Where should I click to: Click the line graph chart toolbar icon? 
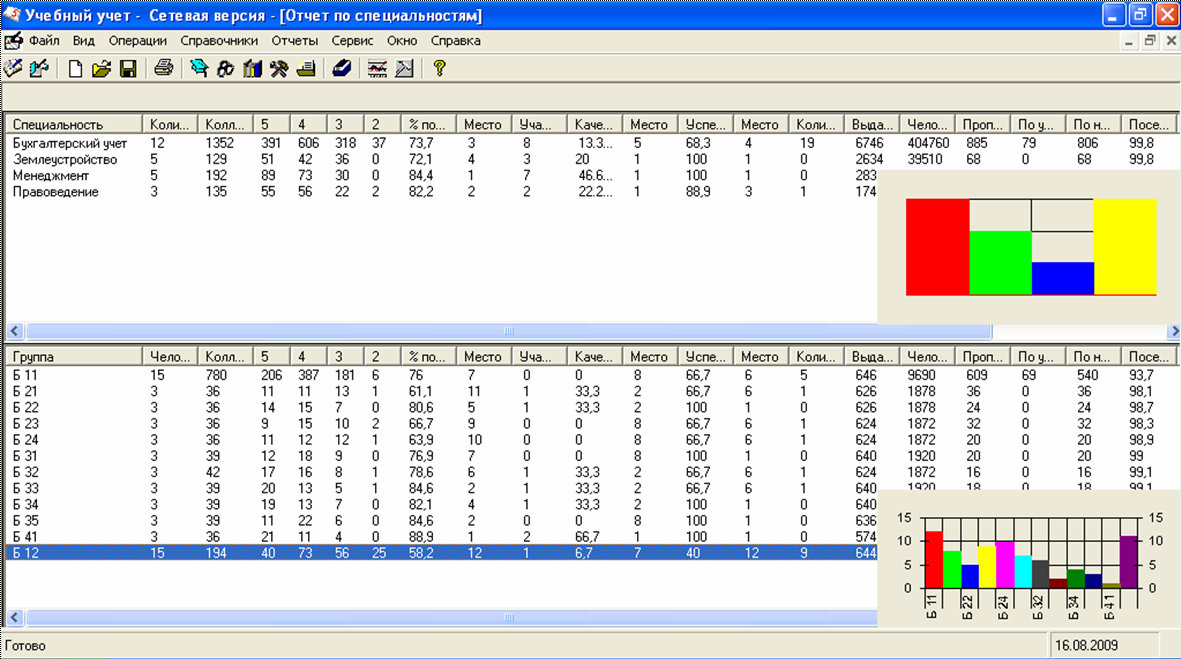coord(377,69)
